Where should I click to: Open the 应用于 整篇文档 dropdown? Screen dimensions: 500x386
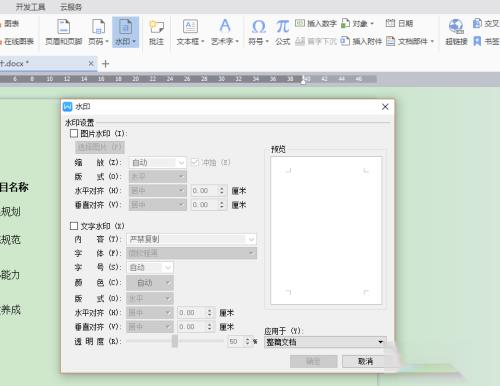tap(325, 342)
